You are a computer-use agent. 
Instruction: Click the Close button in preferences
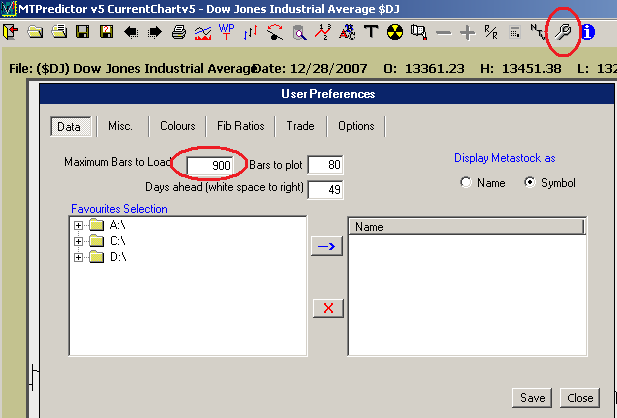click(580, 398)
